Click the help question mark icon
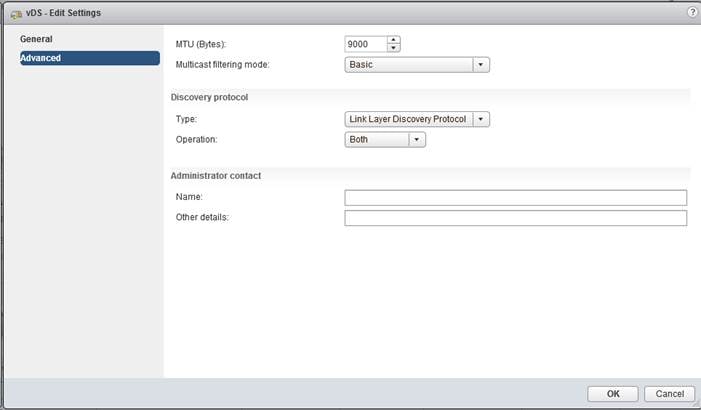Image resolution: width=701 pixels, height=410 pixels. pyautogui.click(x=692, y=13)
